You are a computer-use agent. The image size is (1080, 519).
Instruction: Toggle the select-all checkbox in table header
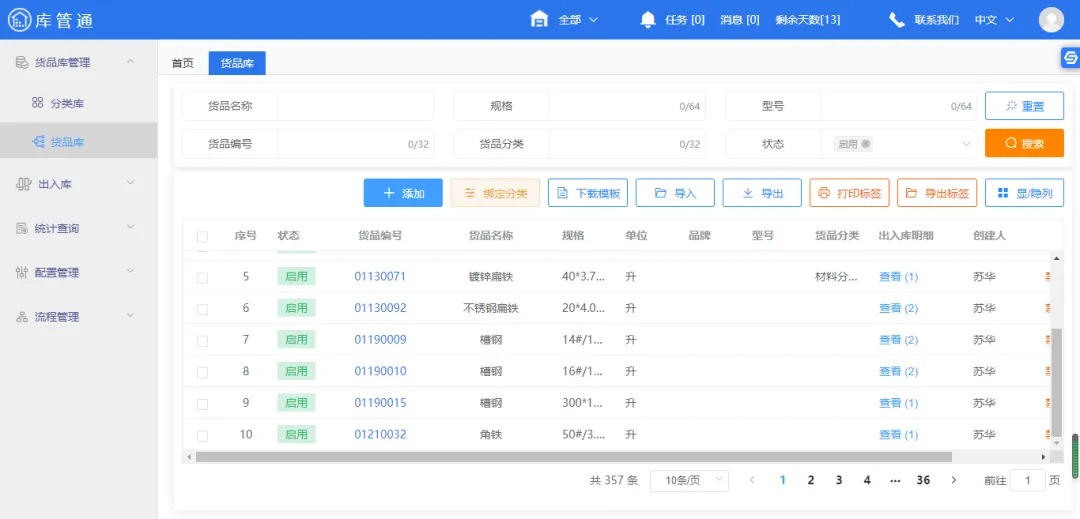tap(202, 237)
